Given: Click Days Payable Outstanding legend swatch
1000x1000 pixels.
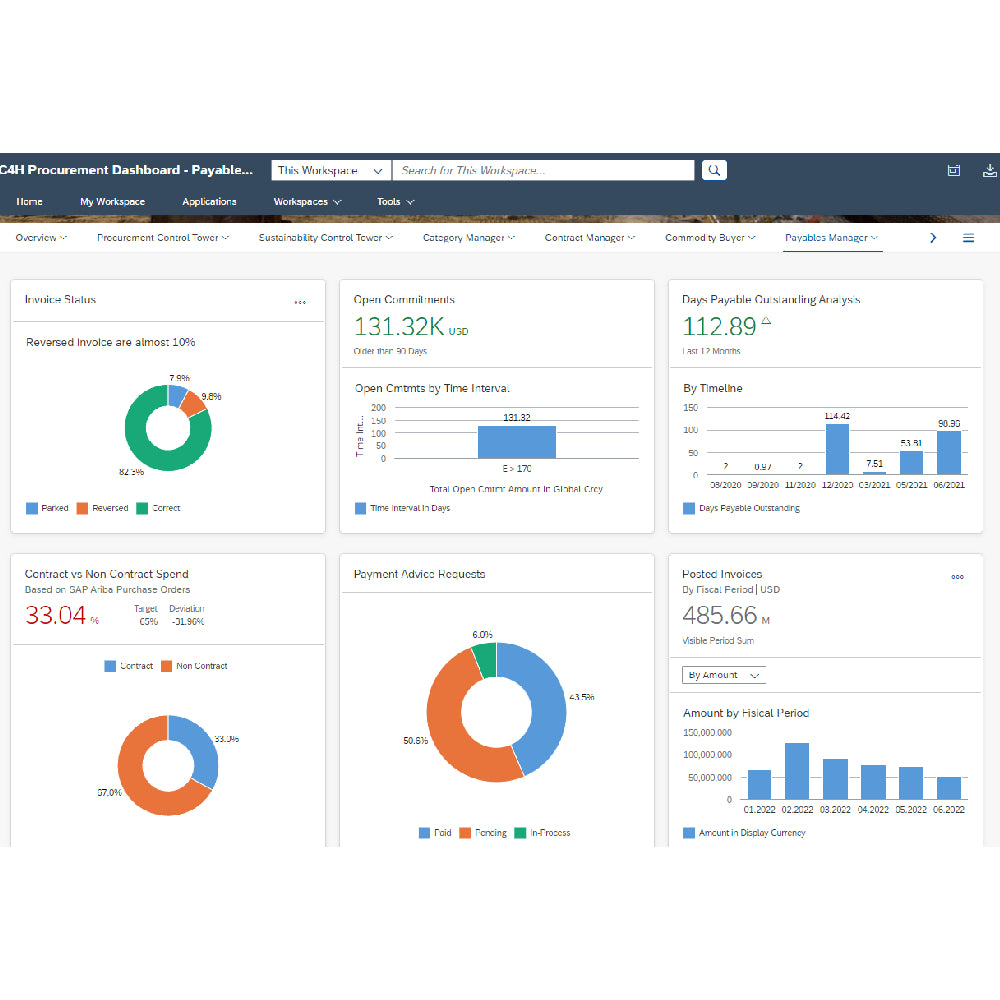Looking at the screenshot, I should 689,508.
